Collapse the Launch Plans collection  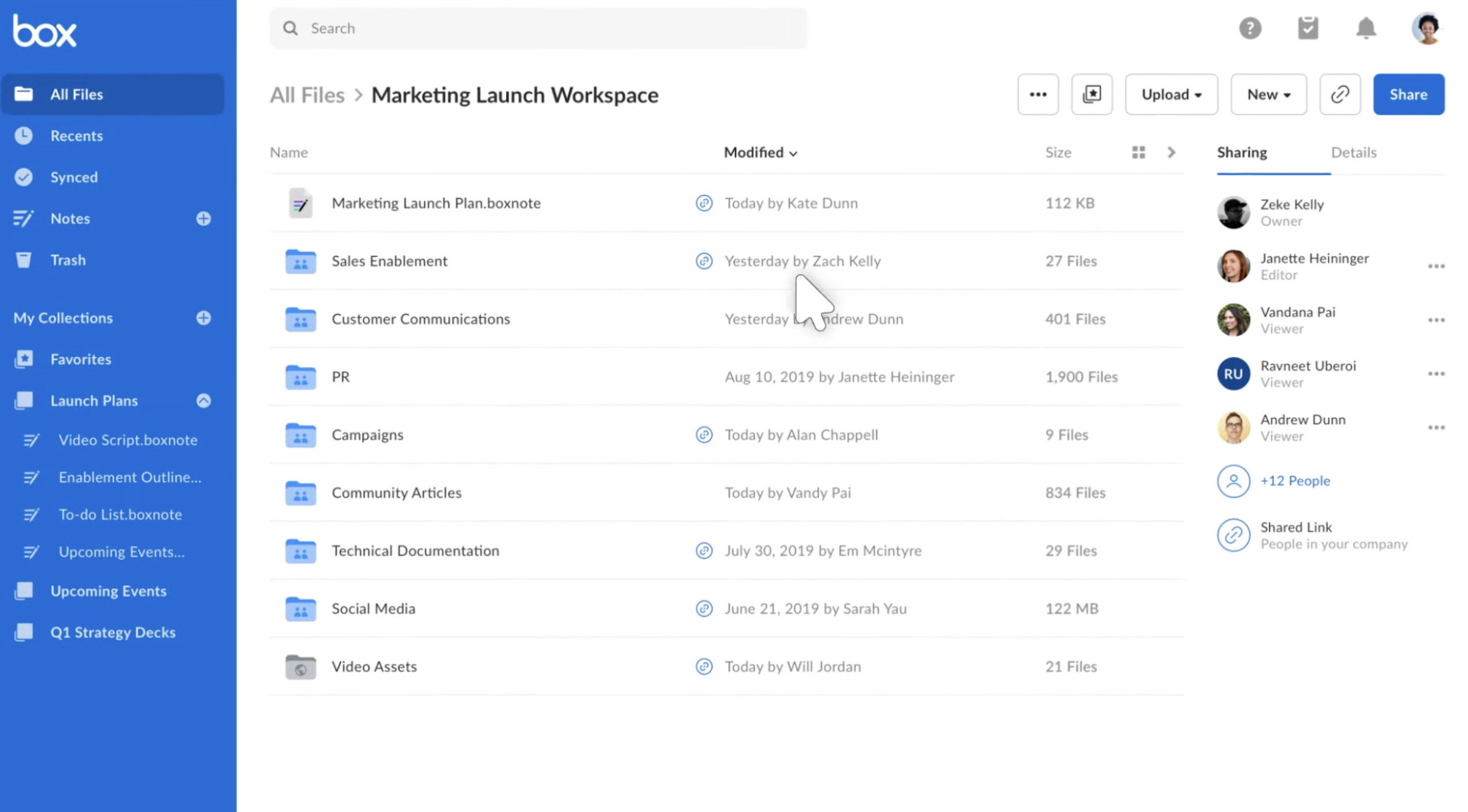[203, 401]
